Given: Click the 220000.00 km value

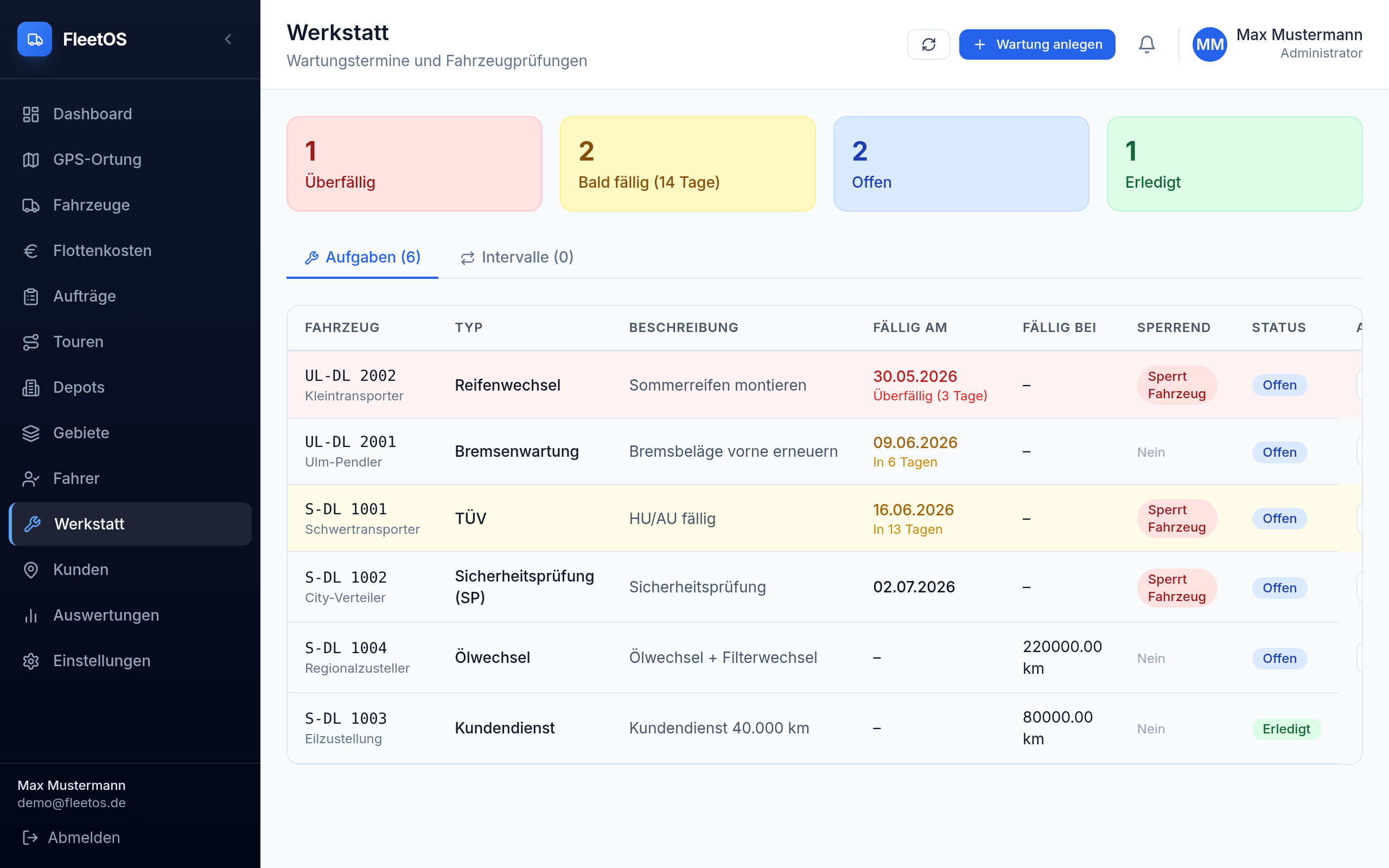Looking at the screenshot, I should (1062, 658).
